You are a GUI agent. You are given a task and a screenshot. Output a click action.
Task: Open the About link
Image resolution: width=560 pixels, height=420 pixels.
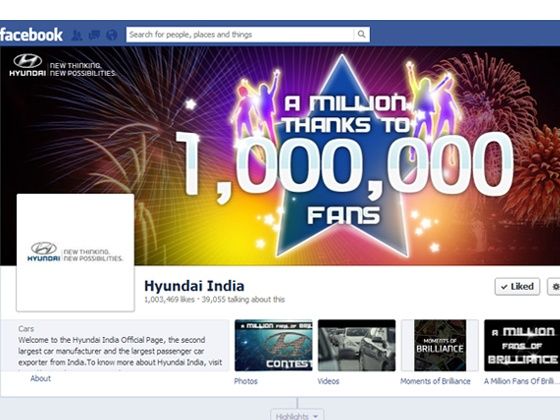click(40, 379)
